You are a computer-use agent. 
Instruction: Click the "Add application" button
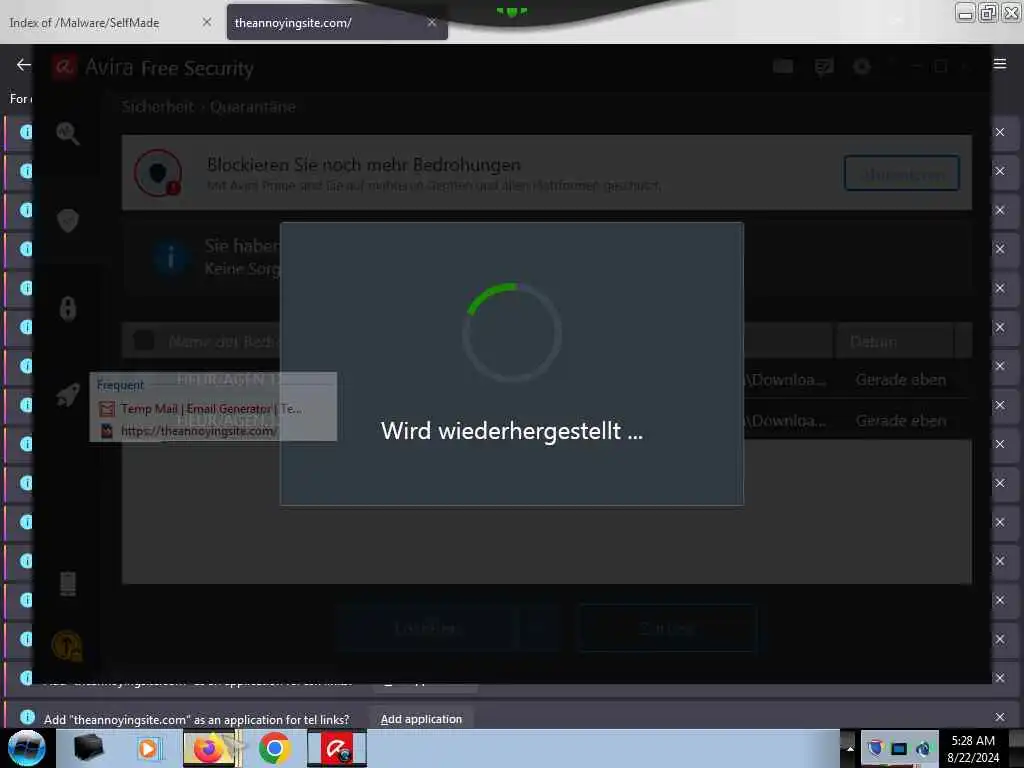coord(421,718)
